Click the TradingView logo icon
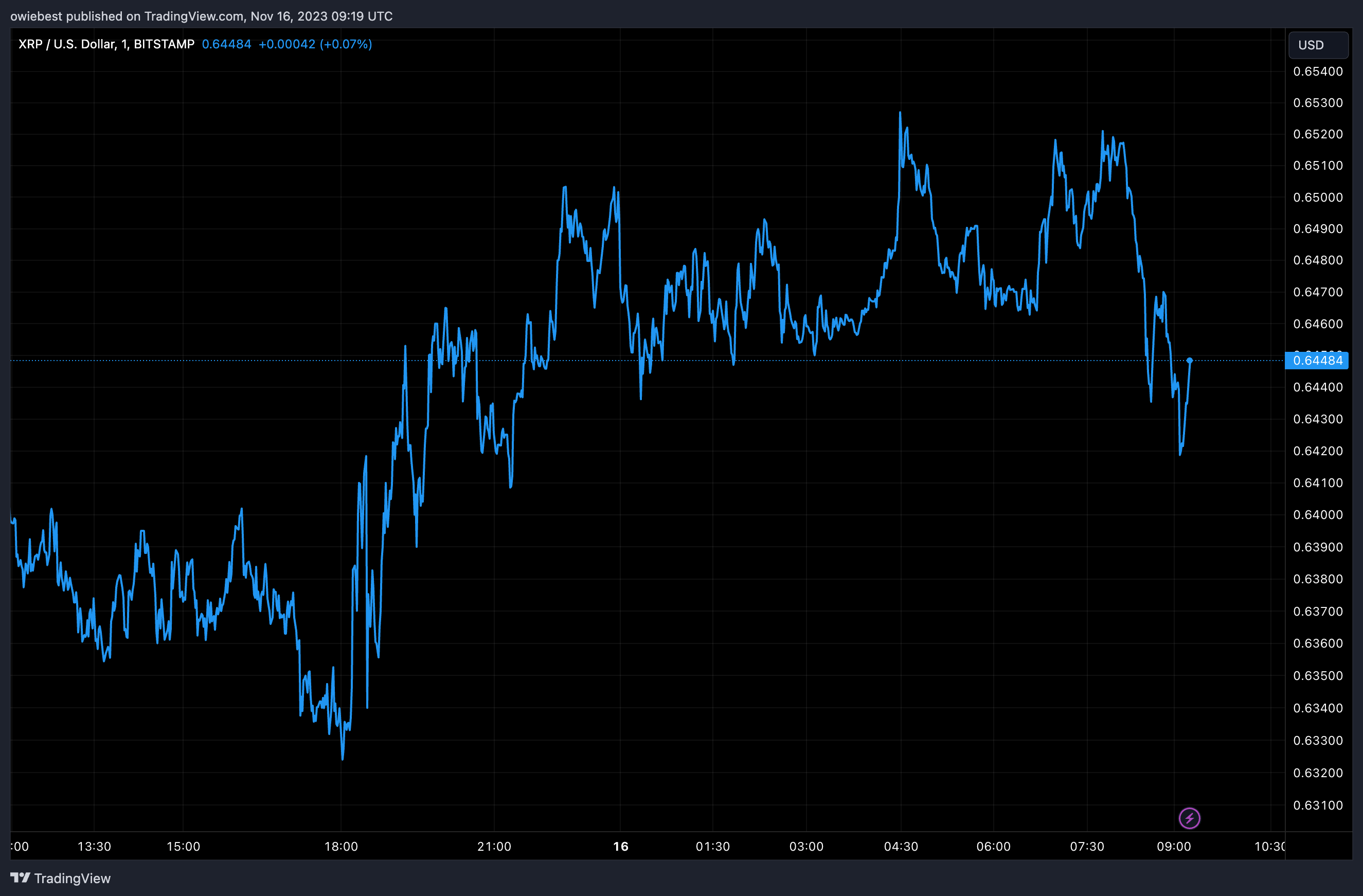Viewport: 1363px width, 896px height. [x=20, y=877]
